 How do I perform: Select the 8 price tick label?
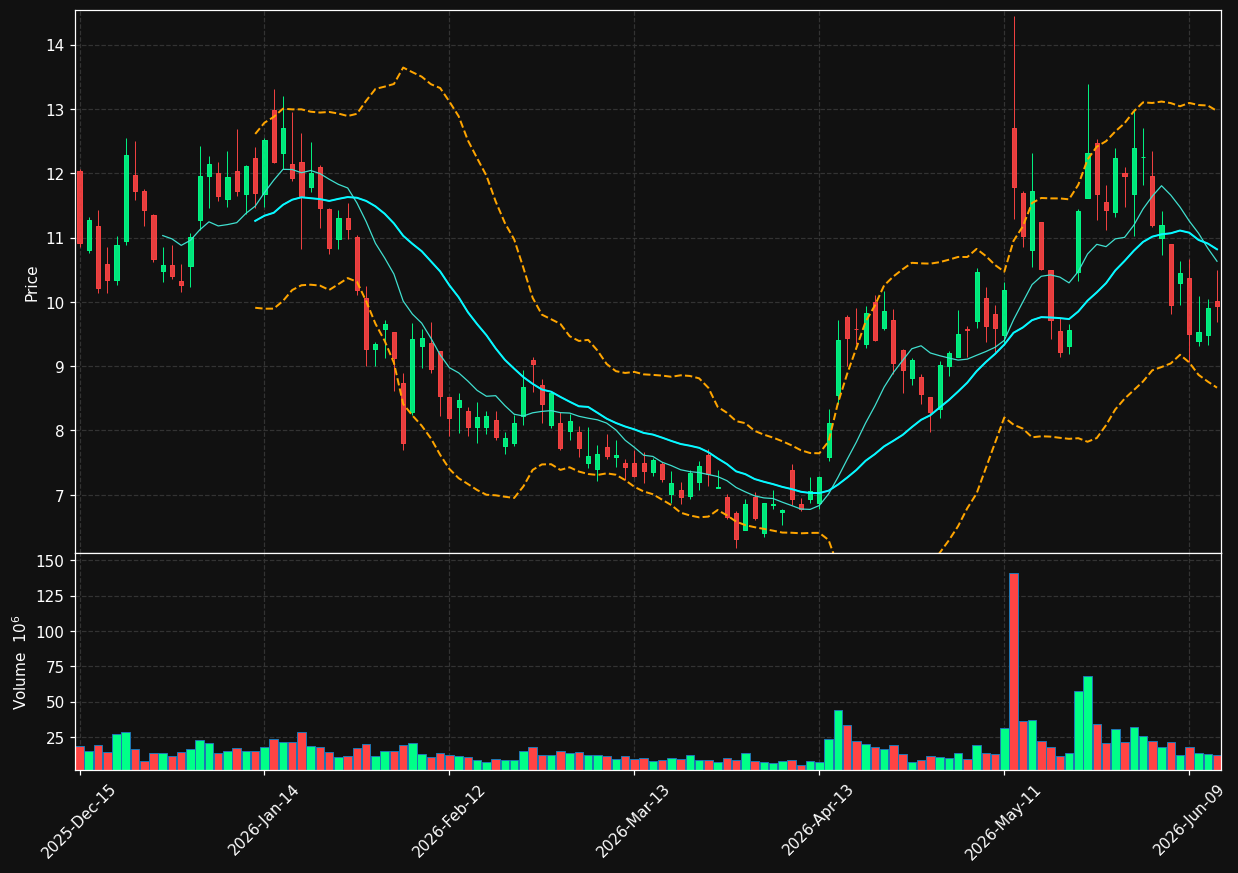[x=61, y=431]
